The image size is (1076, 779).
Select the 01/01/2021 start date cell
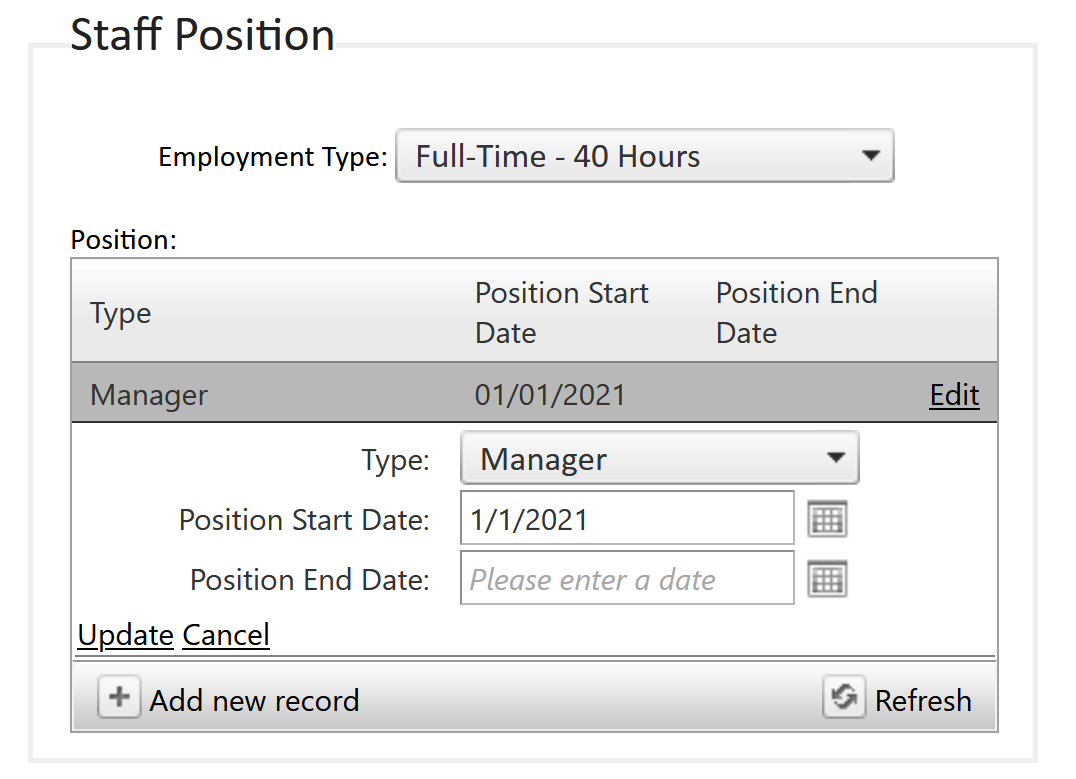click(550, 395)
